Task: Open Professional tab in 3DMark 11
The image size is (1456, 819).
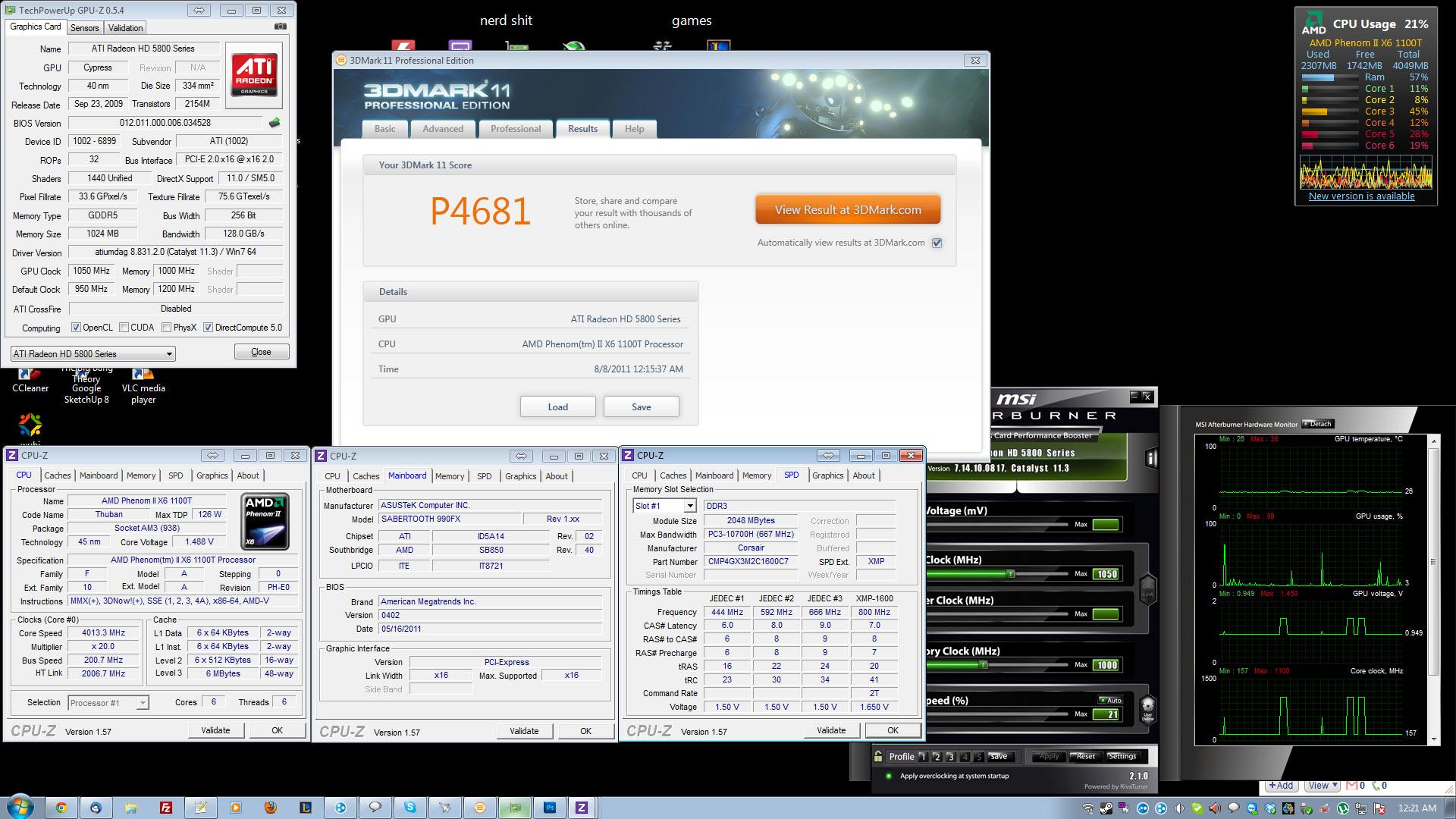Action: (x=516, y=129)
